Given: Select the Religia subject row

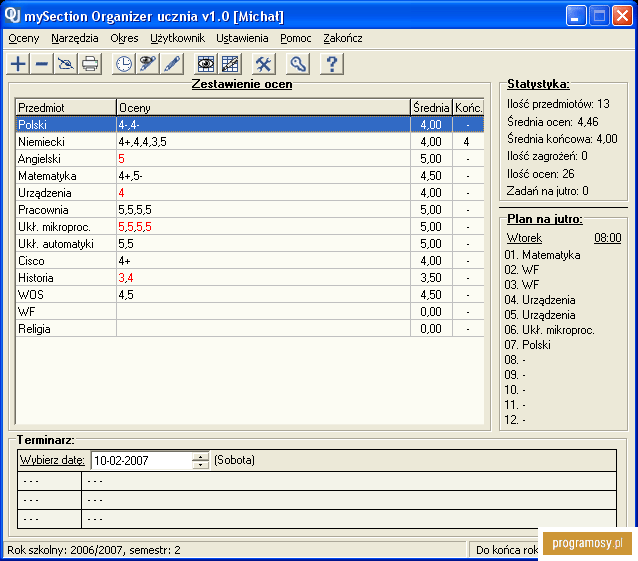Looking at the screenshot, I should (x=250, y=329).
